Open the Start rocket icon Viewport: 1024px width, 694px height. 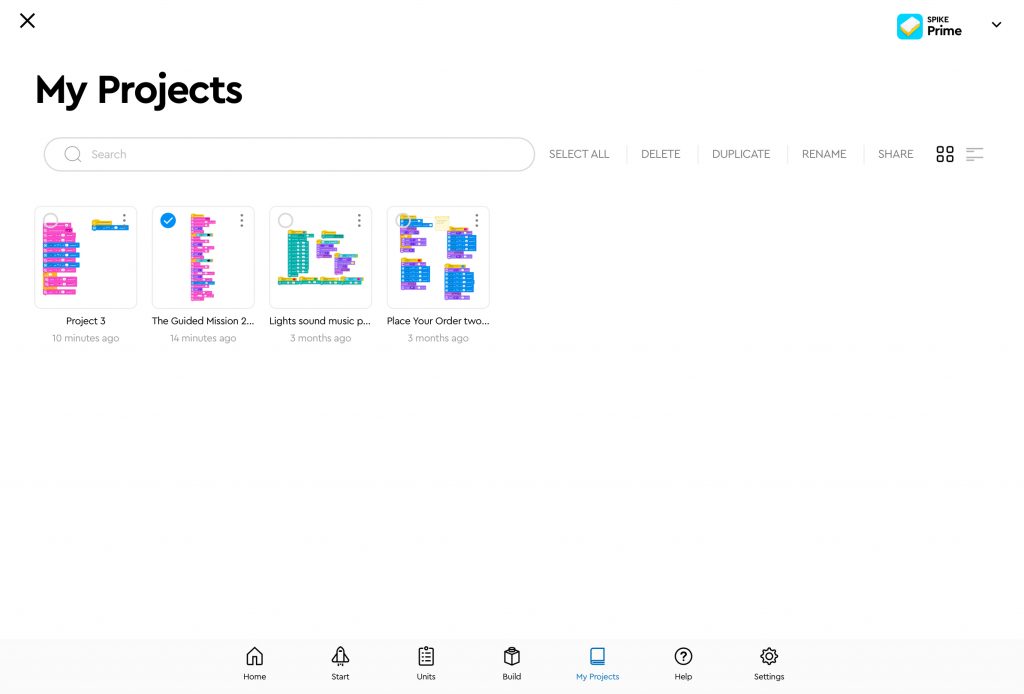point(340,657)
